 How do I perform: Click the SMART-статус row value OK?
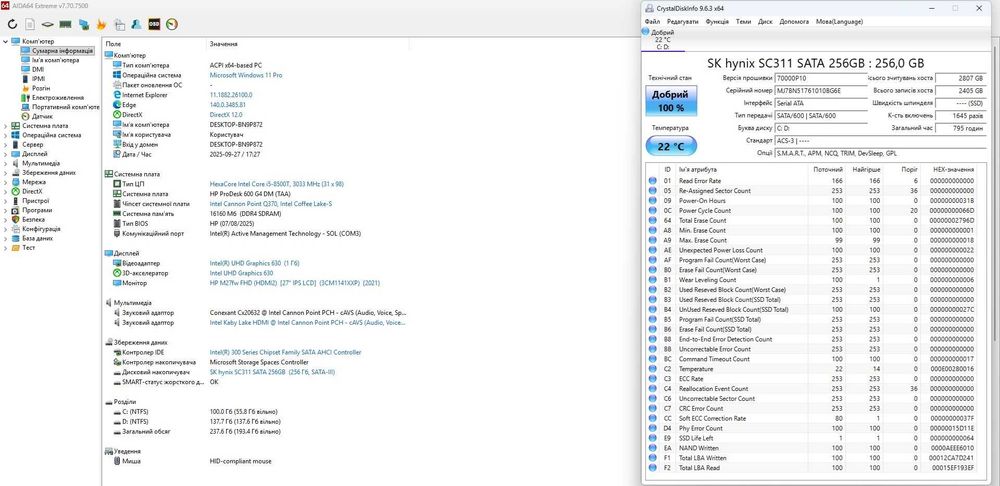click(x=214, y=382)
